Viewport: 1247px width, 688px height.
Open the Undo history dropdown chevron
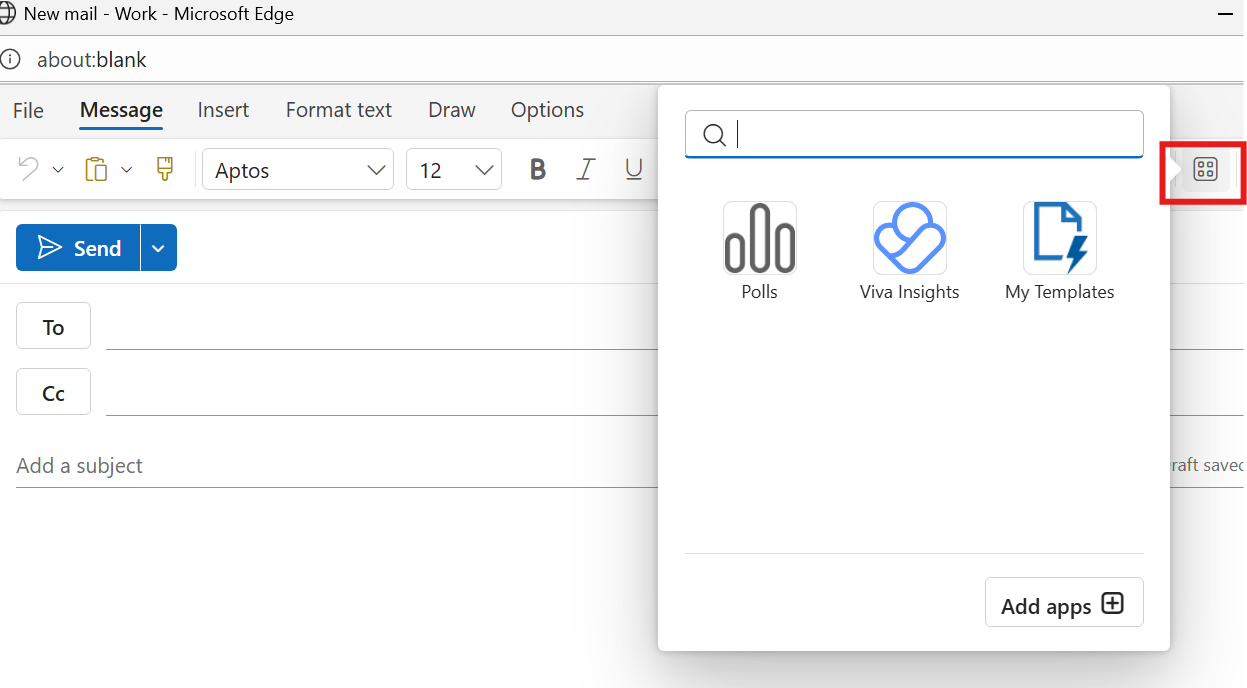coord(58,170)
